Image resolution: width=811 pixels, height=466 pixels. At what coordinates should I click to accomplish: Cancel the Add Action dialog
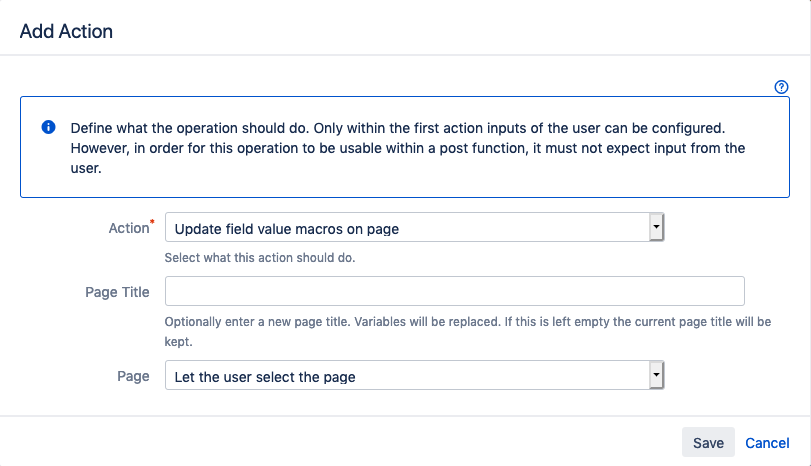[x=767, y=443]
